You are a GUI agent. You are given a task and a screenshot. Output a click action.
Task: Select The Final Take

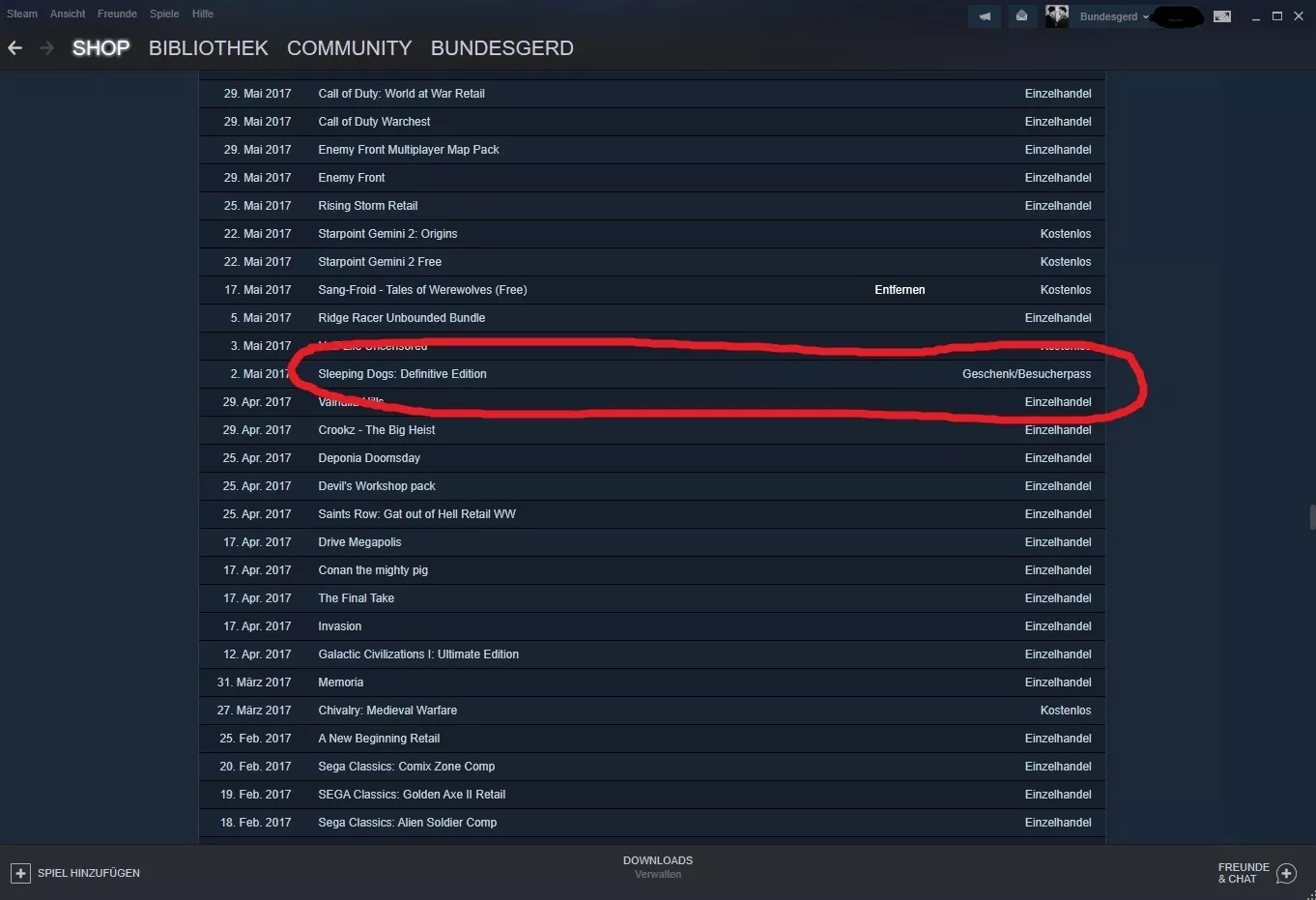click(357, 598)
